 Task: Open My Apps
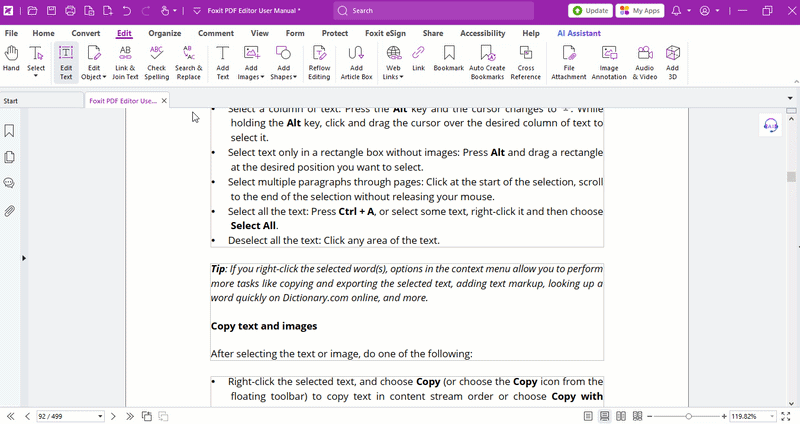tap(640, 11)
